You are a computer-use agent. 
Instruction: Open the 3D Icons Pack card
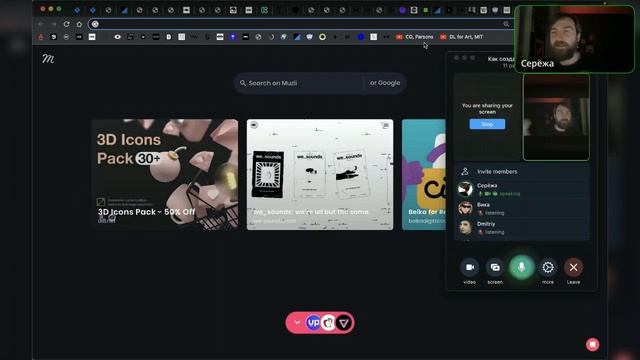(x=165, y=174)
